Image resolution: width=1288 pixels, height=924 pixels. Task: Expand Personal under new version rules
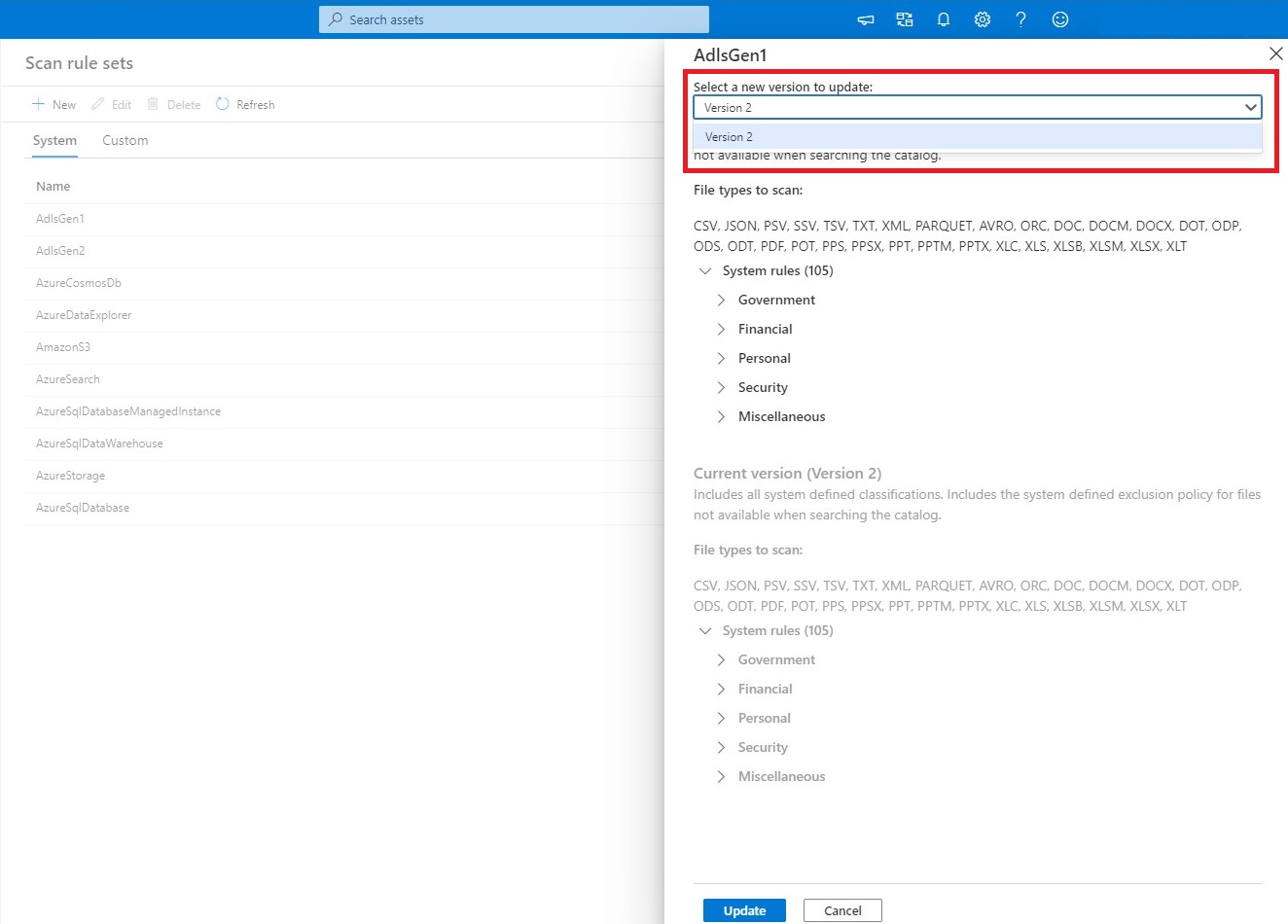[721, 359]
